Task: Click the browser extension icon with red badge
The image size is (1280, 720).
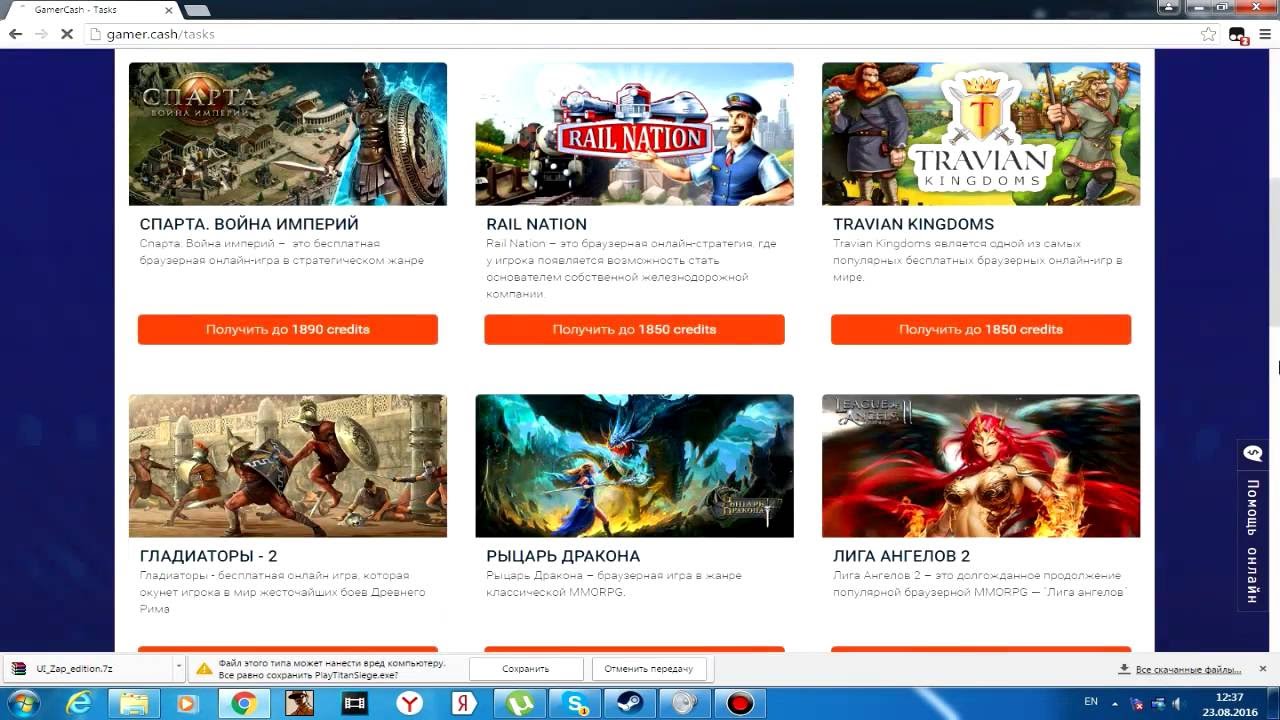Action: (1238, 35)
